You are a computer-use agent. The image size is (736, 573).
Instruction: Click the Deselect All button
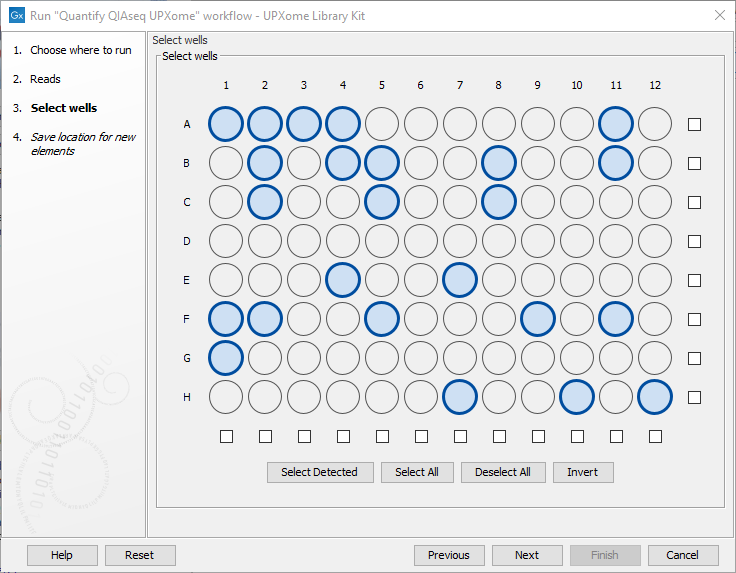pyautogui.click(x=503, y=472)
